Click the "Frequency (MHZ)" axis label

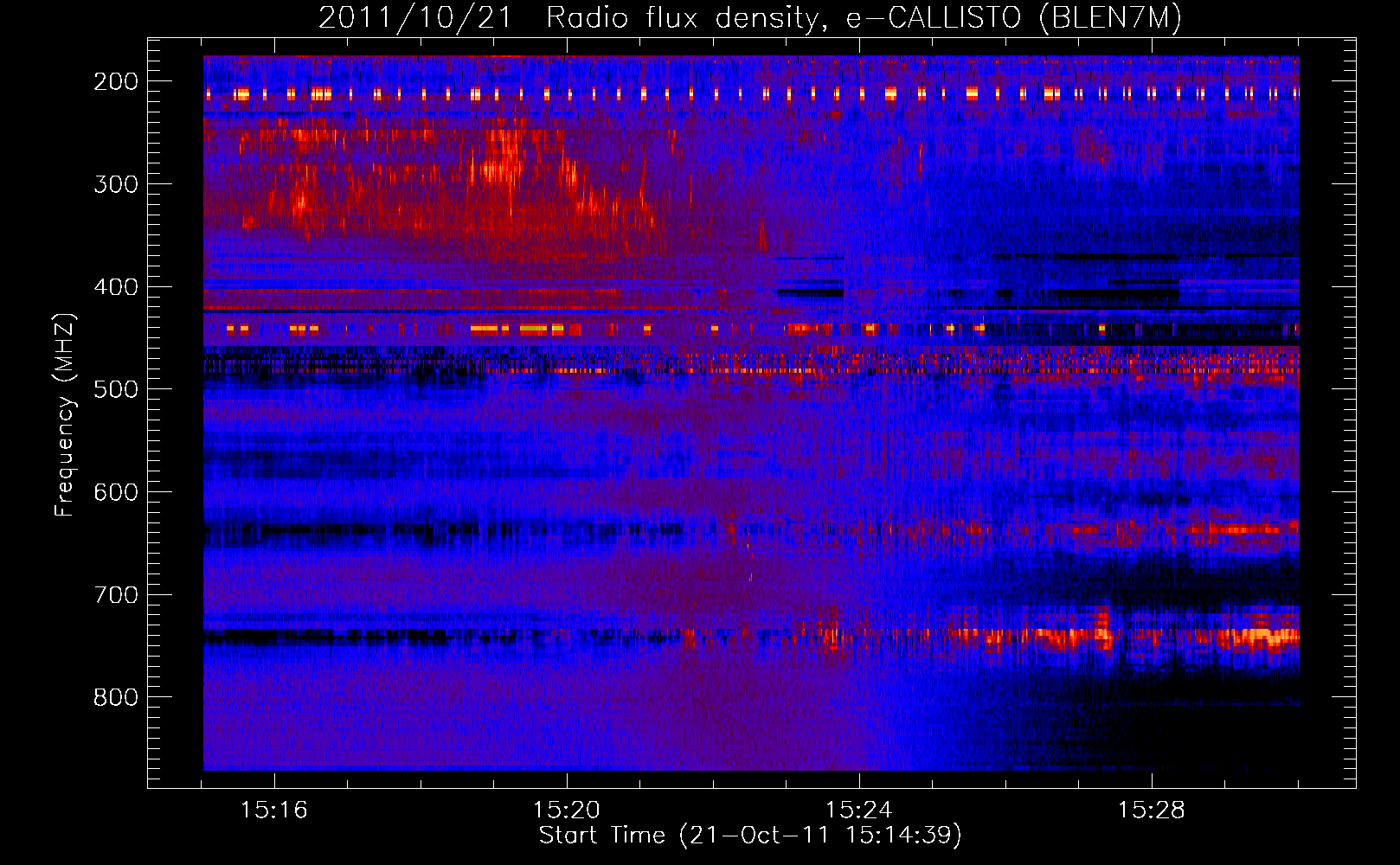[65, 414]
